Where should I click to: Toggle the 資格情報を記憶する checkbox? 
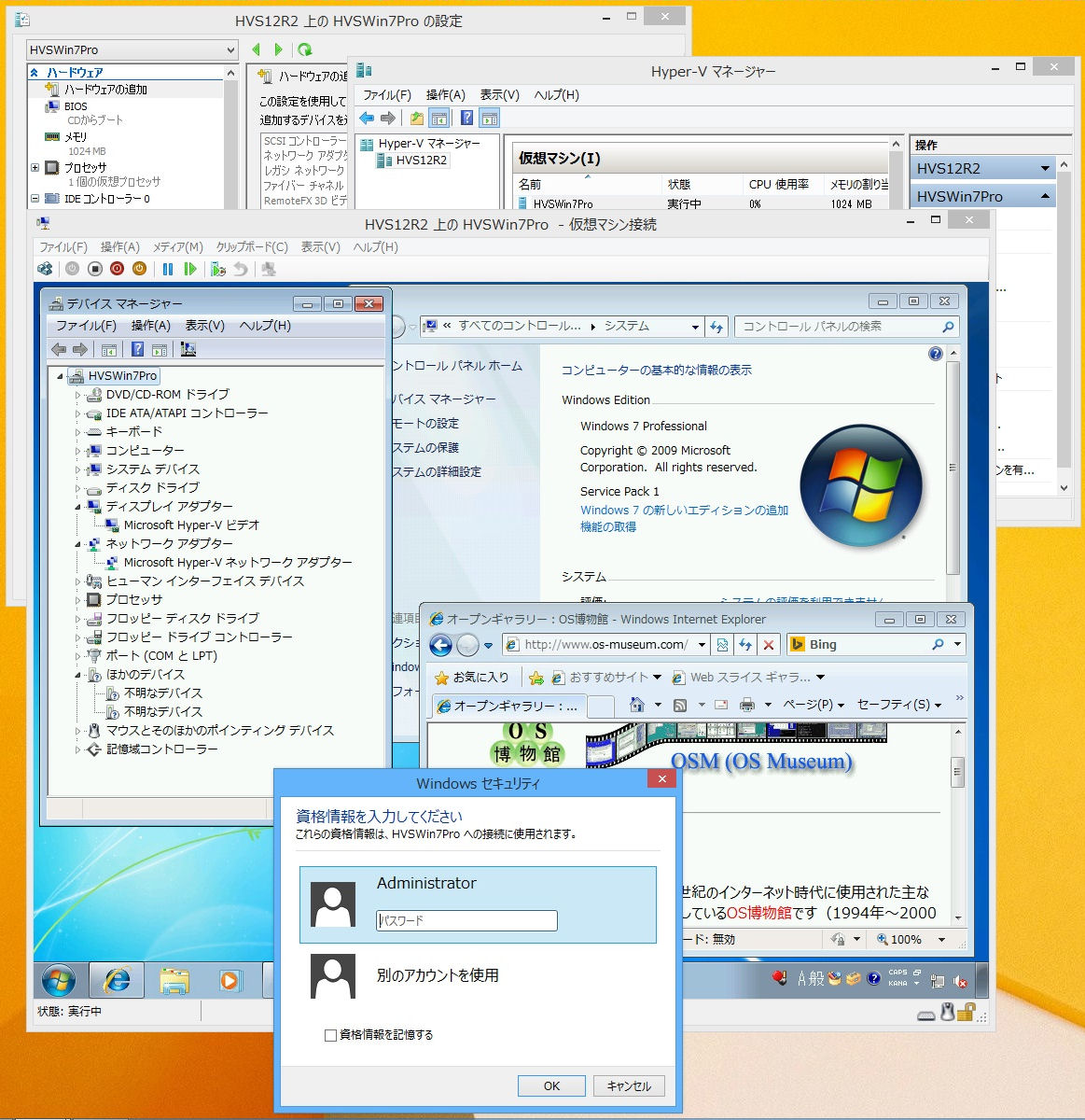[330, 1035]
